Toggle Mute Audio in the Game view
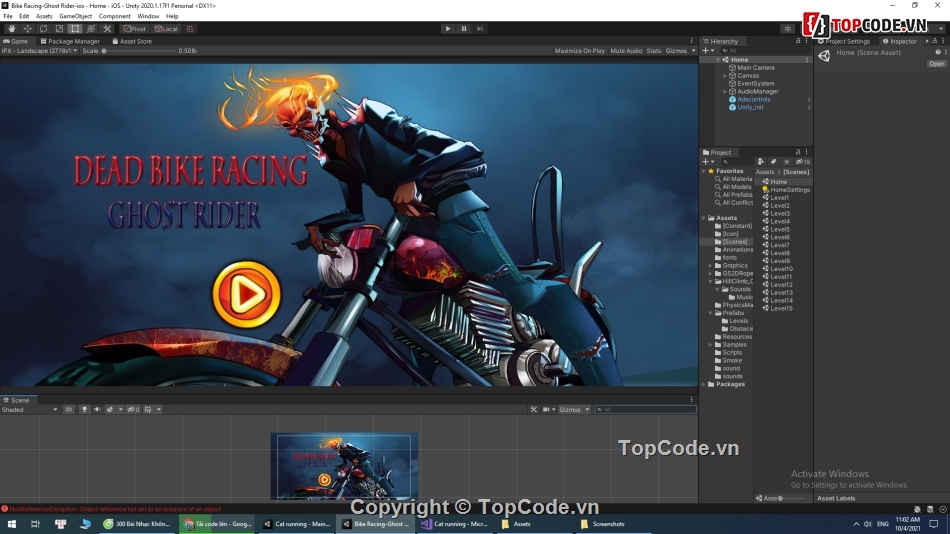This screenshot has width=950, height=534. pyautogui.click(x=626, y=51)
